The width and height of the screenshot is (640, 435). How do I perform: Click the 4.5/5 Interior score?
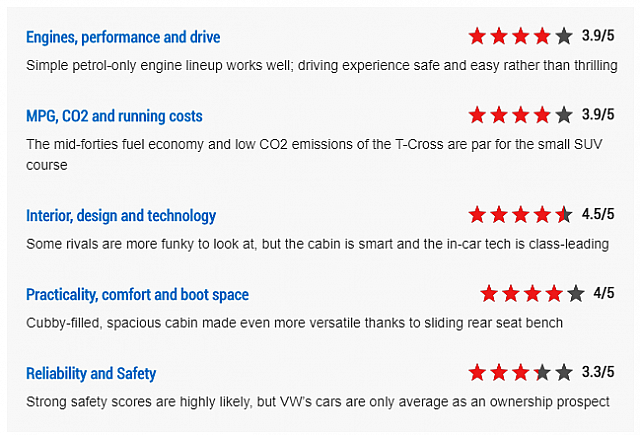(598, 215)
